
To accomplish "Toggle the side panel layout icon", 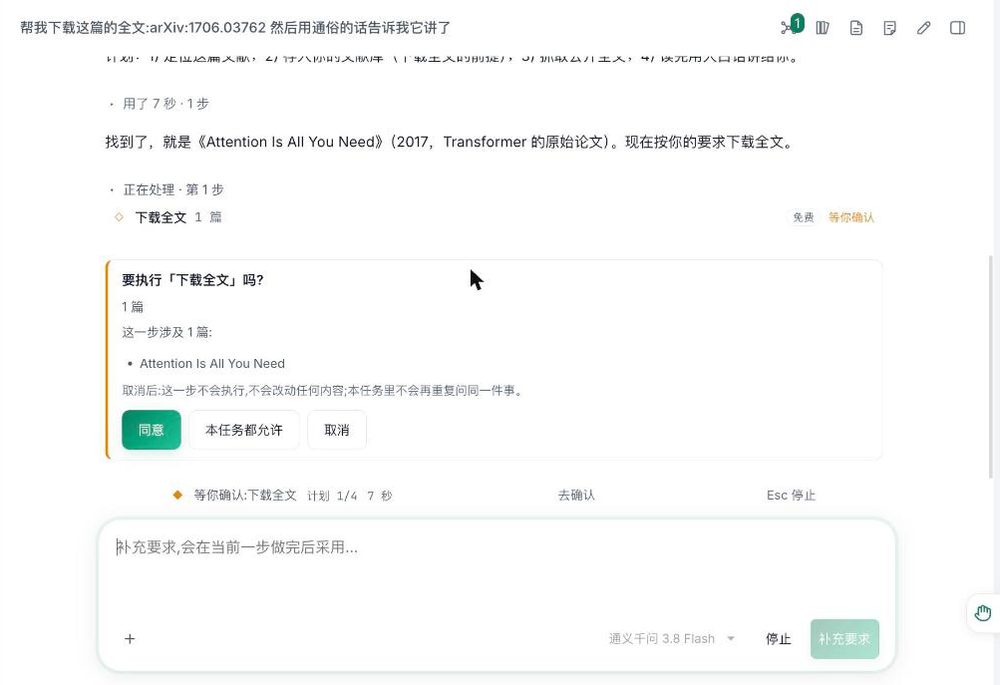I will tap(957, 27).
